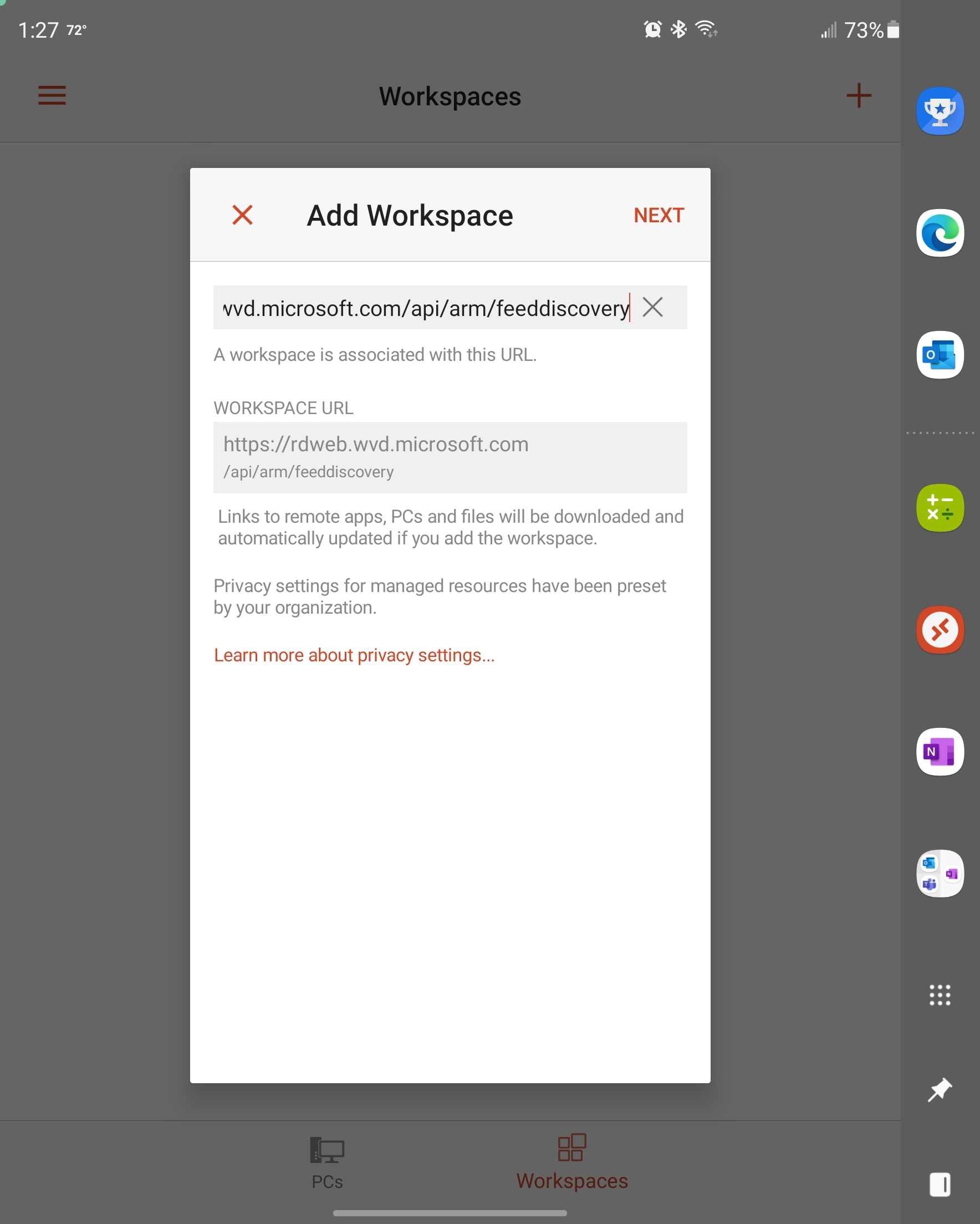
Task: Open the navigation hamburger menu
Action: pos(52,95)
